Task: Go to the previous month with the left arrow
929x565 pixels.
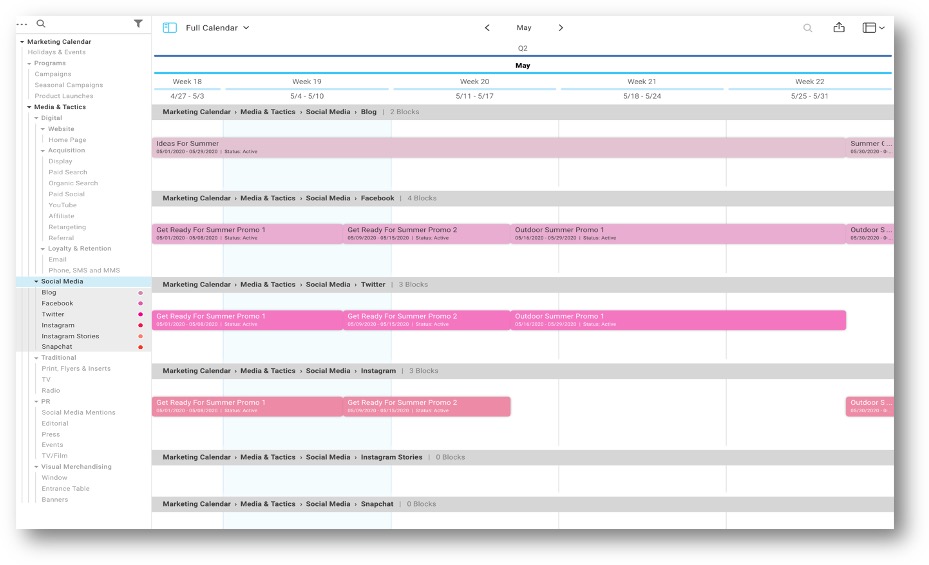Action: tap(487, 28)
